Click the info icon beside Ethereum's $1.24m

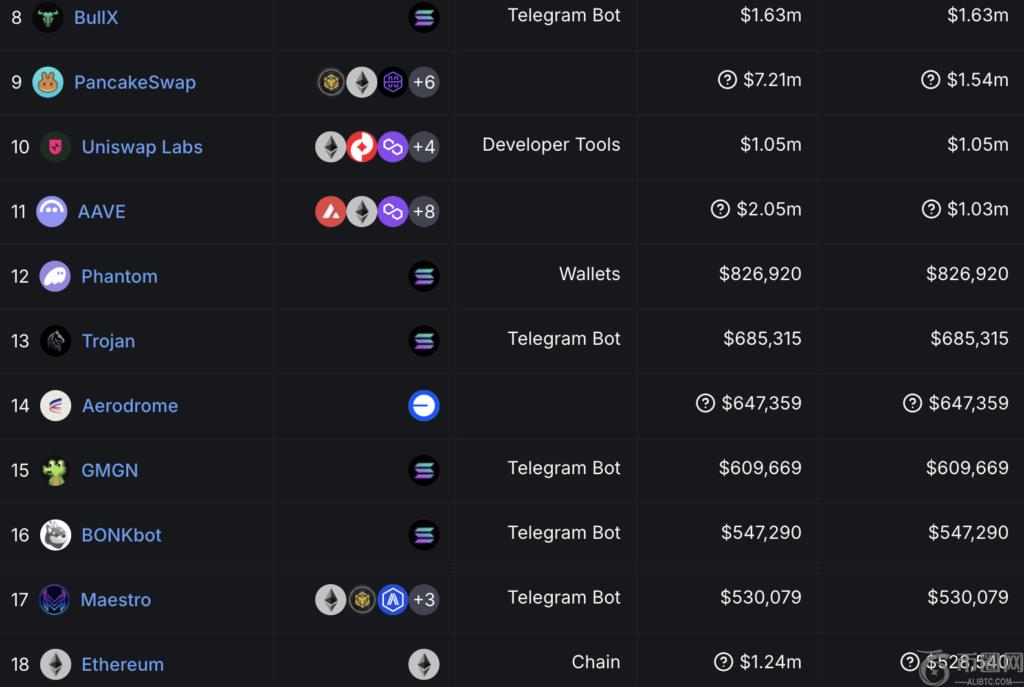pos(724,662)
